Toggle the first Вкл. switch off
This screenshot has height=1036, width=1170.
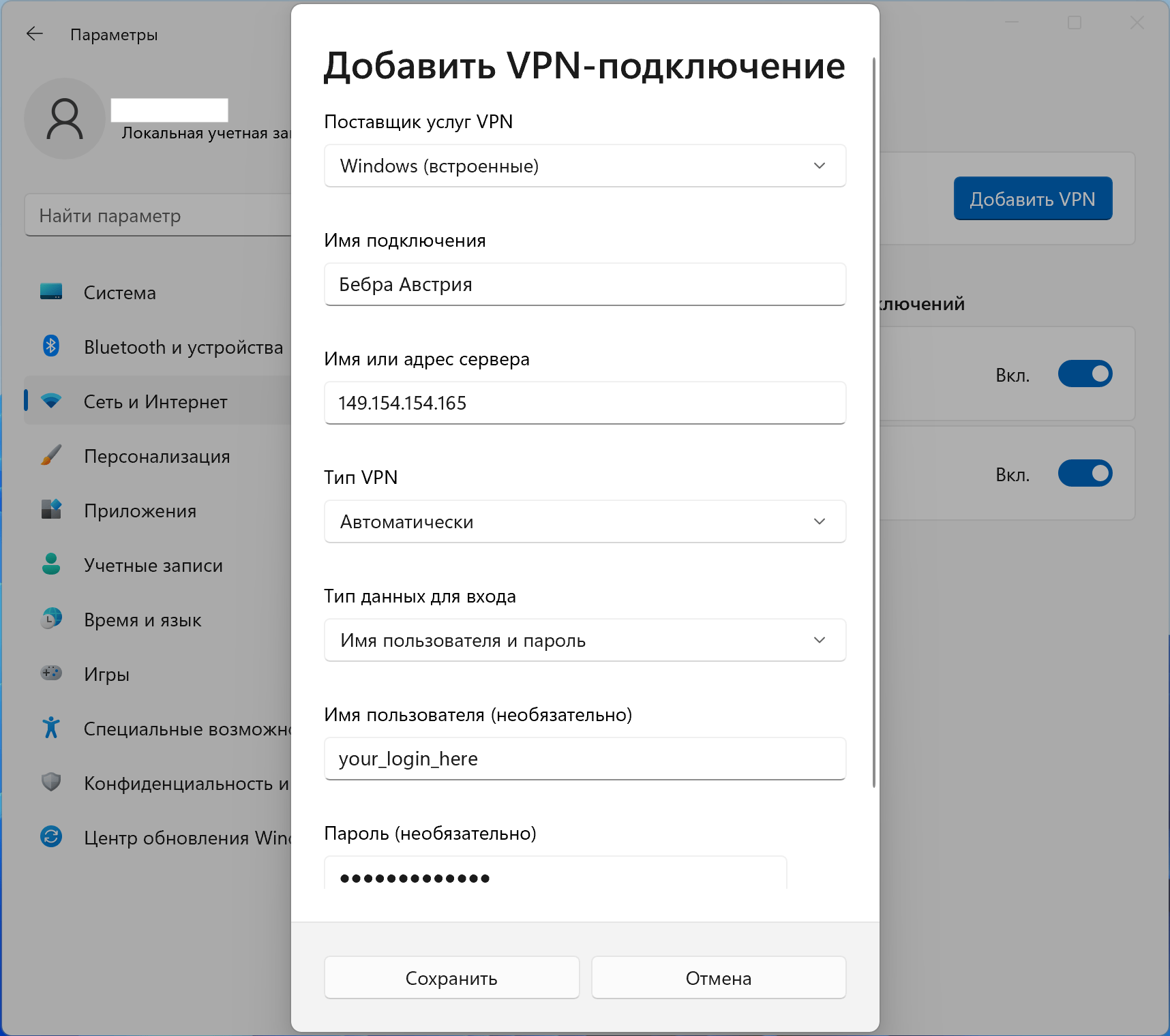1084,374
